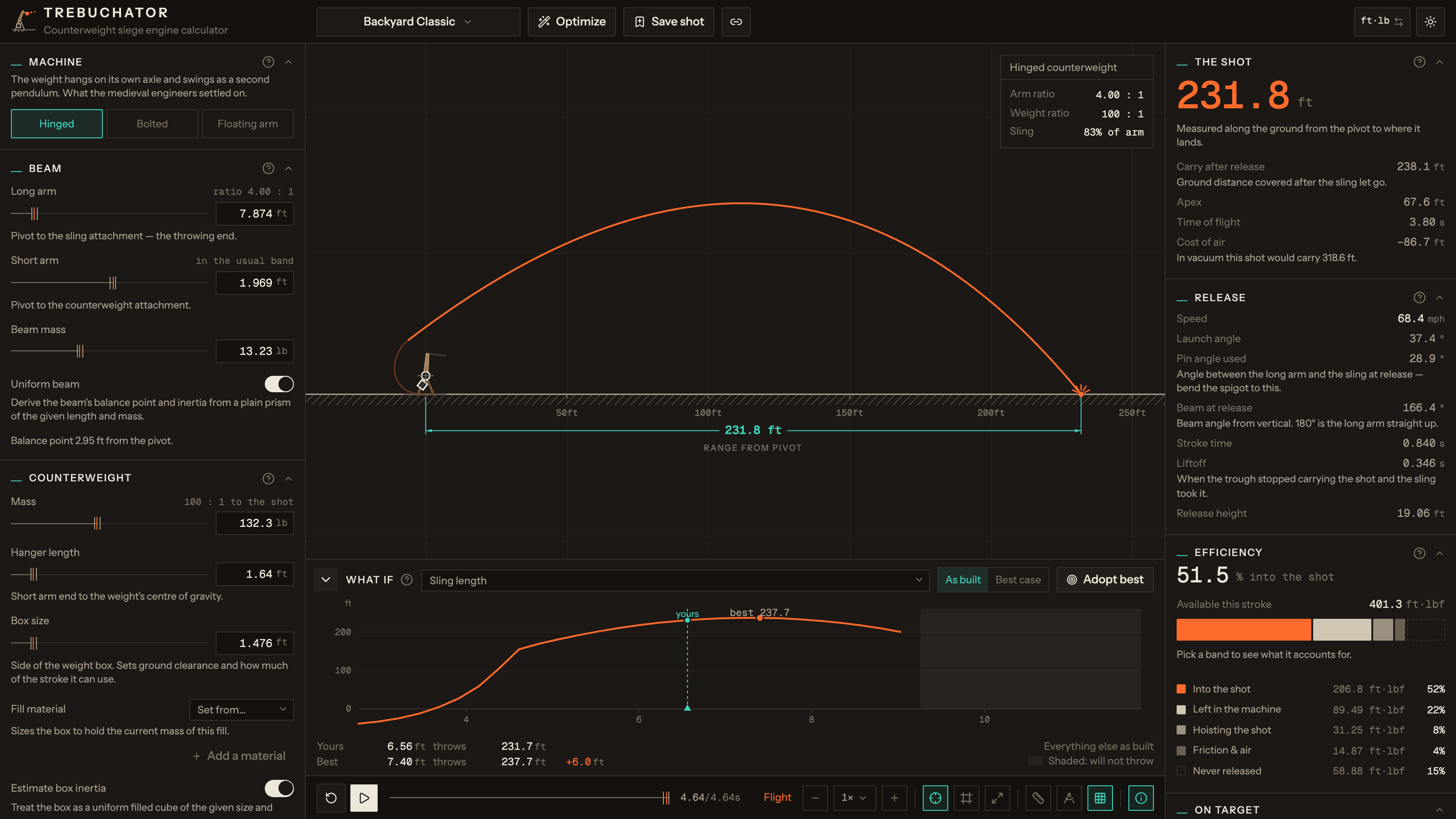Toggle the info overlay icon

pos(1141,798)
